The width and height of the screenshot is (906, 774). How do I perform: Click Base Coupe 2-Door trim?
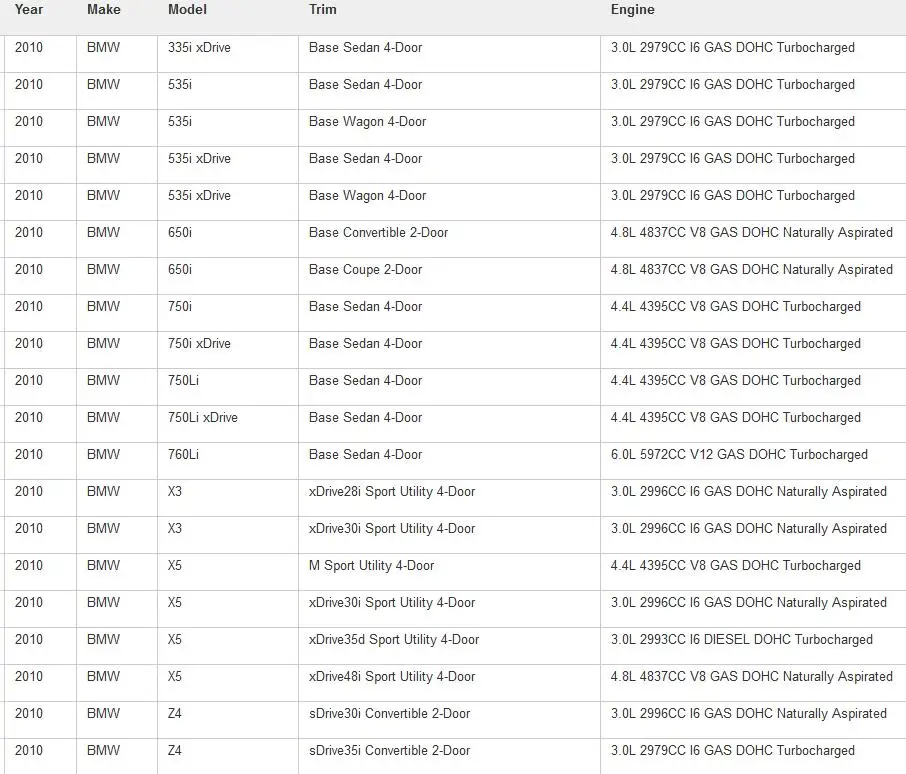pyautogui.click(x=365, y=269)
